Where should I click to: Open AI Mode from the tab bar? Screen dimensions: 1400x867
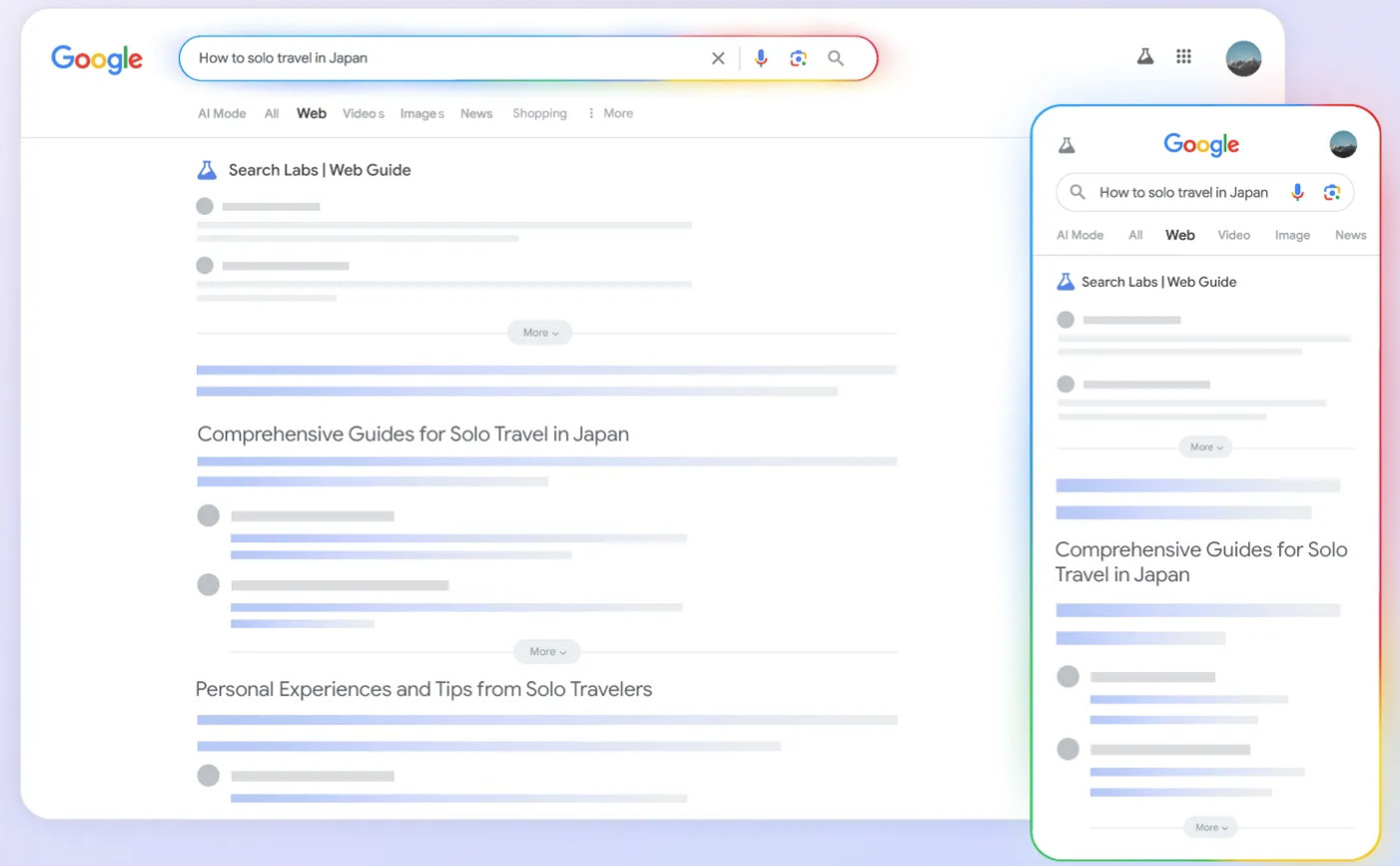click(221, 113)
